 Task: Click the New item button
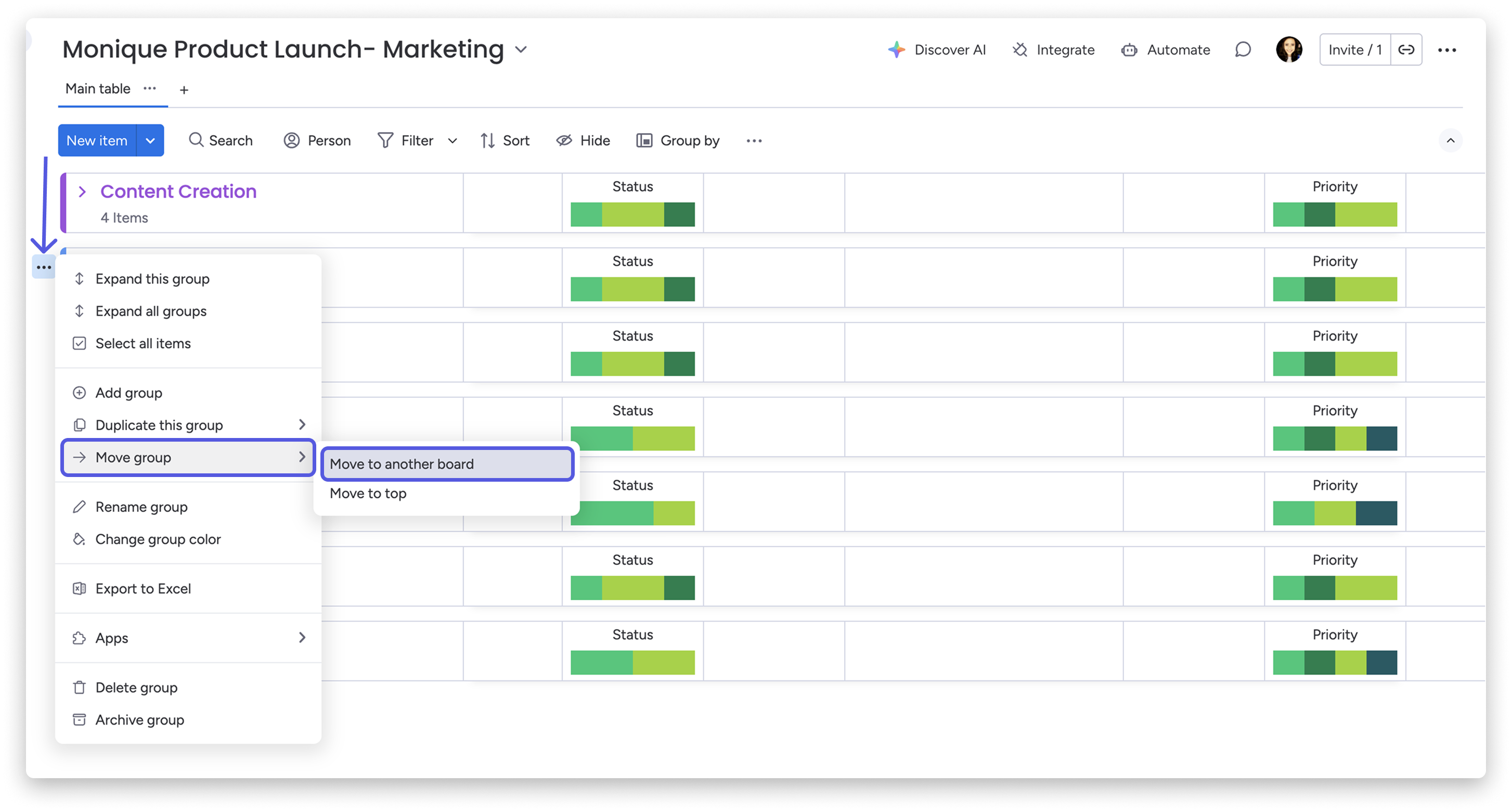pos(97,140)
